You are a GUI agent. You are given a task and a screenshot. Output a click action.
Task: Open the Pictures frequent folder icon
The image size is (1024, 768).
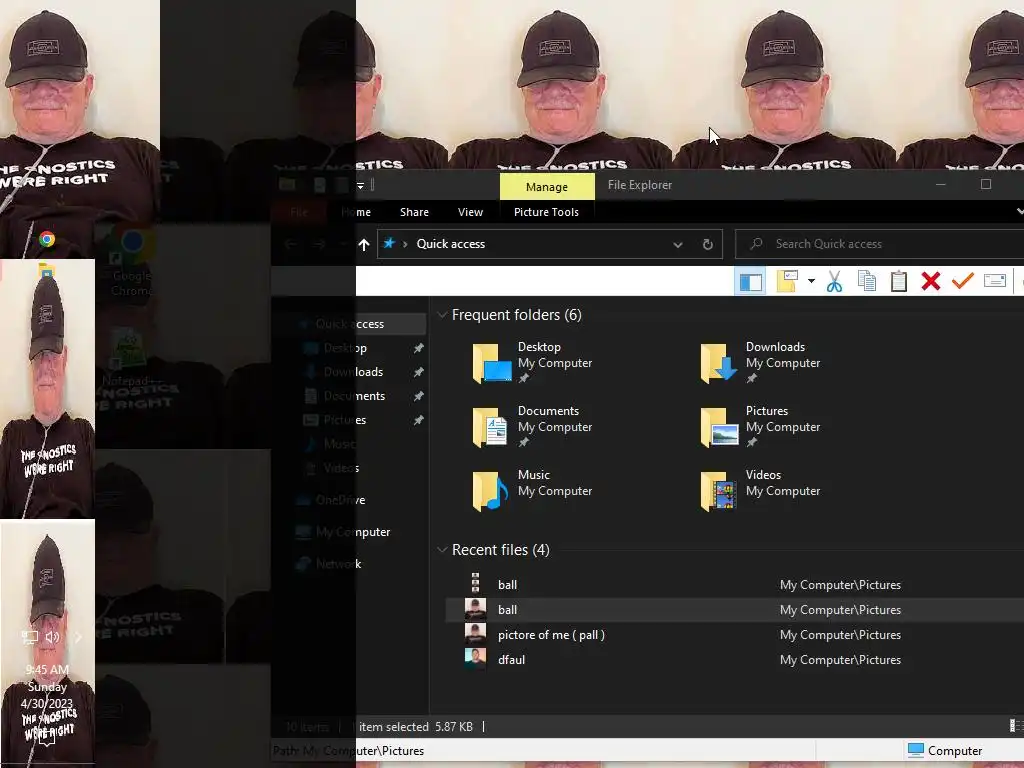pyautogui.click(x=720, y=426)
